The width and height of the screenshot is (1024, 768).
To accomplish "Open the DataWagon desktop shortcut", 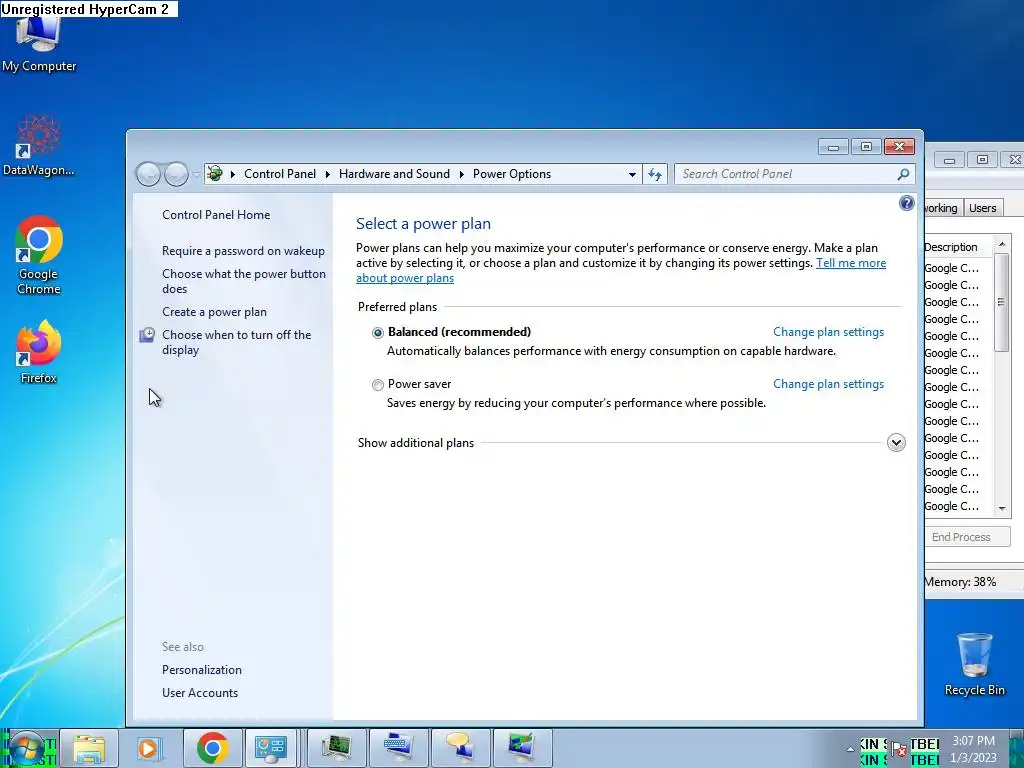I will pos(39,145).
